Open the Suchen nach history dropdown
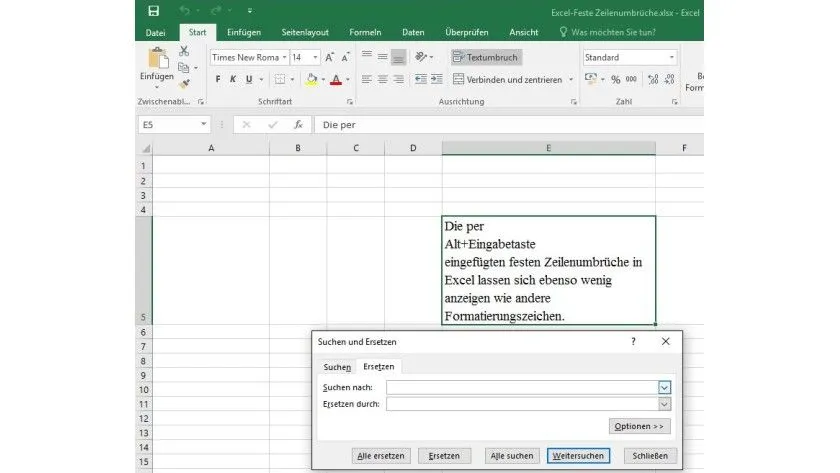The image size is (840, 473). tap(664, 387)
